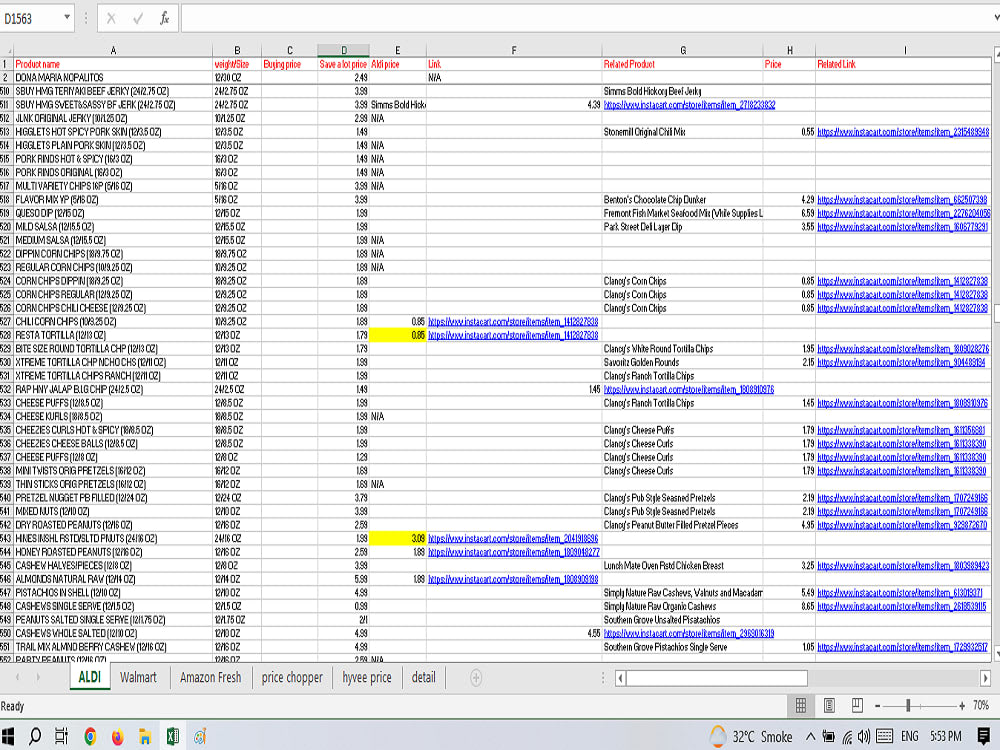Open related link for MIXED NUTS row
The image size is (1000, 750).
coord(902,511)
